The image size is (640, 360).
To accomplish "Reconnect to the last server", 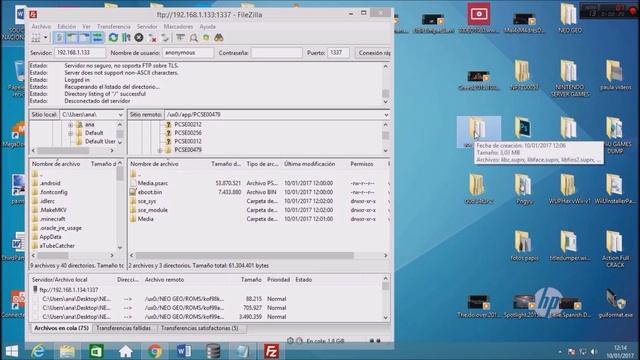I will 165,38.
